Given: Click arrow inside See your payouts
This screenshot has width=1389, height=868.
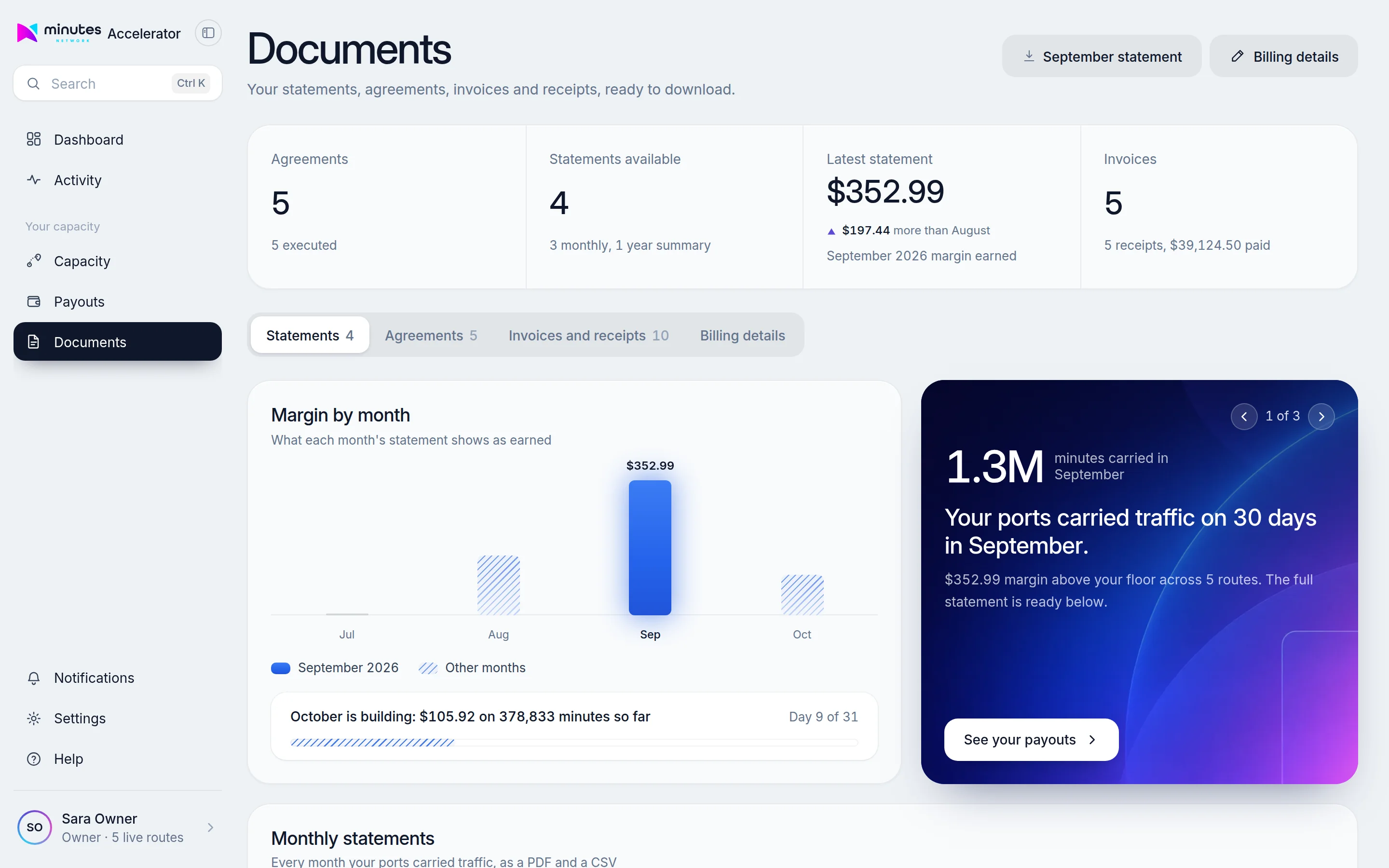Looking at the screenshot, I should coord(1092,739).
